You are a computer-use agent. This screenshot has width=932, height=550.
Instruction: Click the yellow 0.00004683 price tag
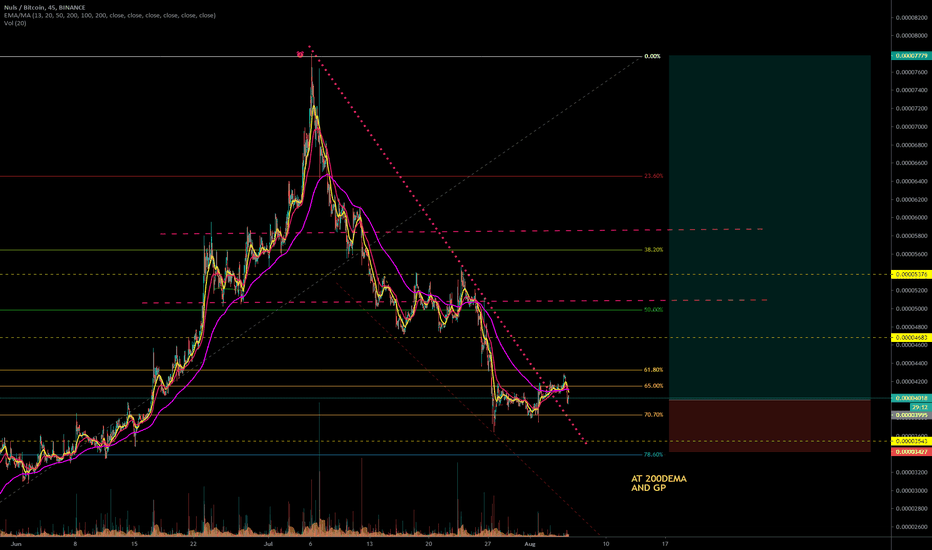click(x=911, y=338)
